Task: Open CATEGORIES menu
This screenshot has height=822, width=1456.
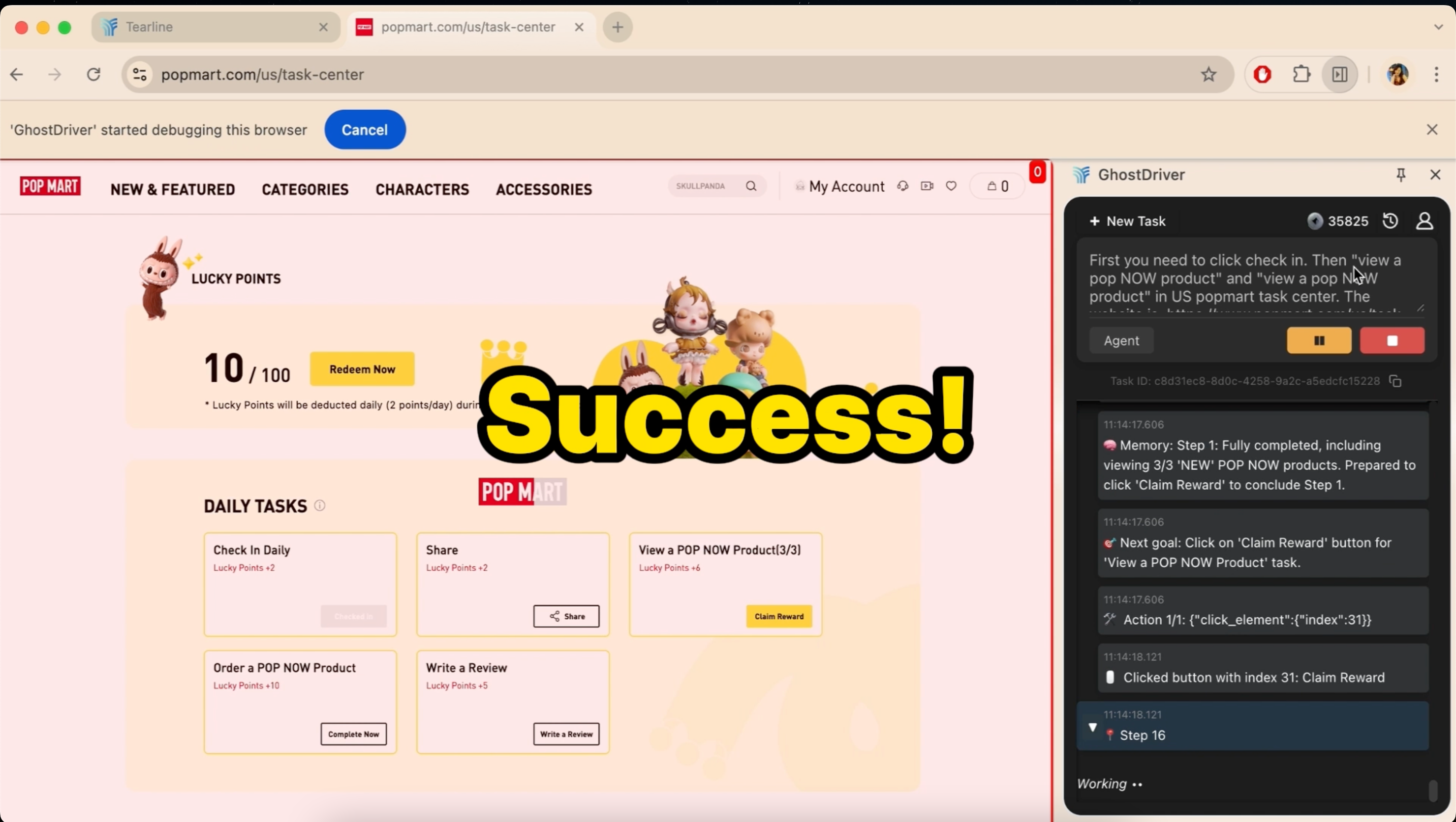Action: tap(305, 190)
